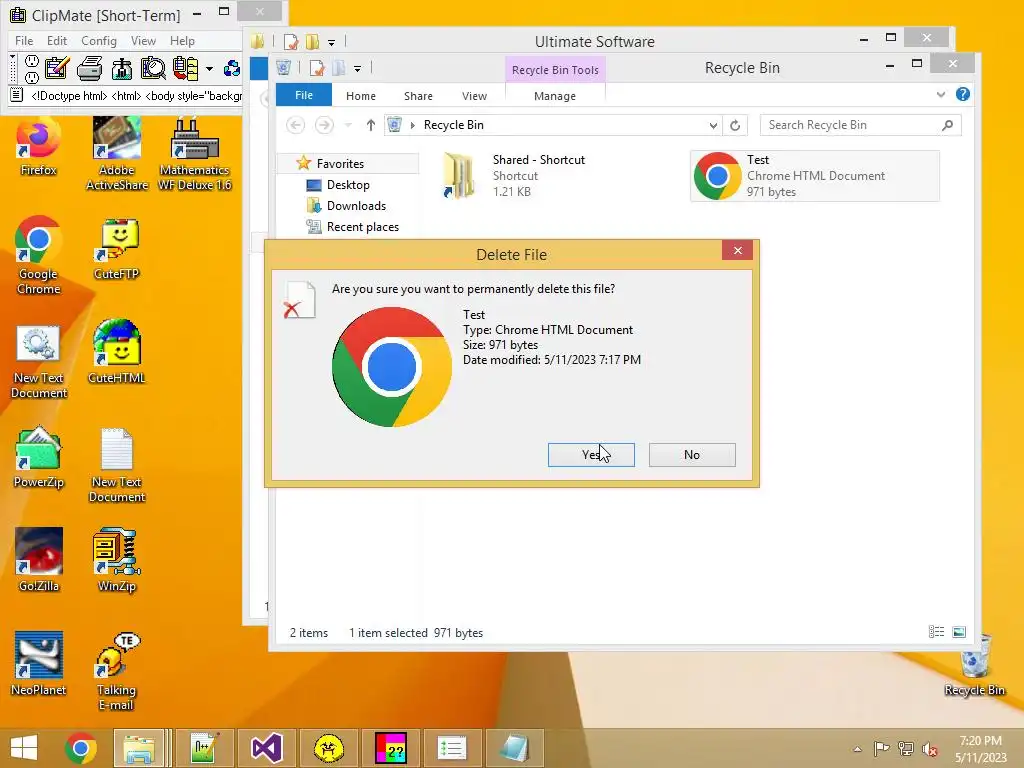This screenshot has height=768, width=1024.
Task: Click the ClipMate edit clip icon
Action: pos(57,69)
